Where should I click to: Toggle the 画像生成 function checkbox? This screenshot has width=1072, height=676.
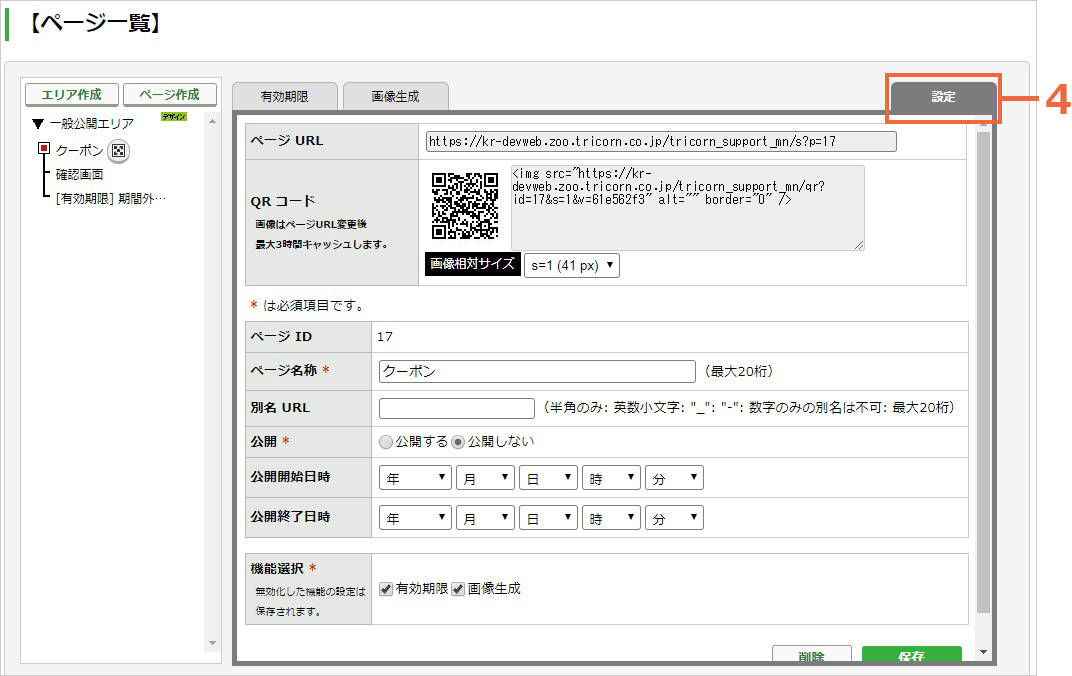click(458, 589)
